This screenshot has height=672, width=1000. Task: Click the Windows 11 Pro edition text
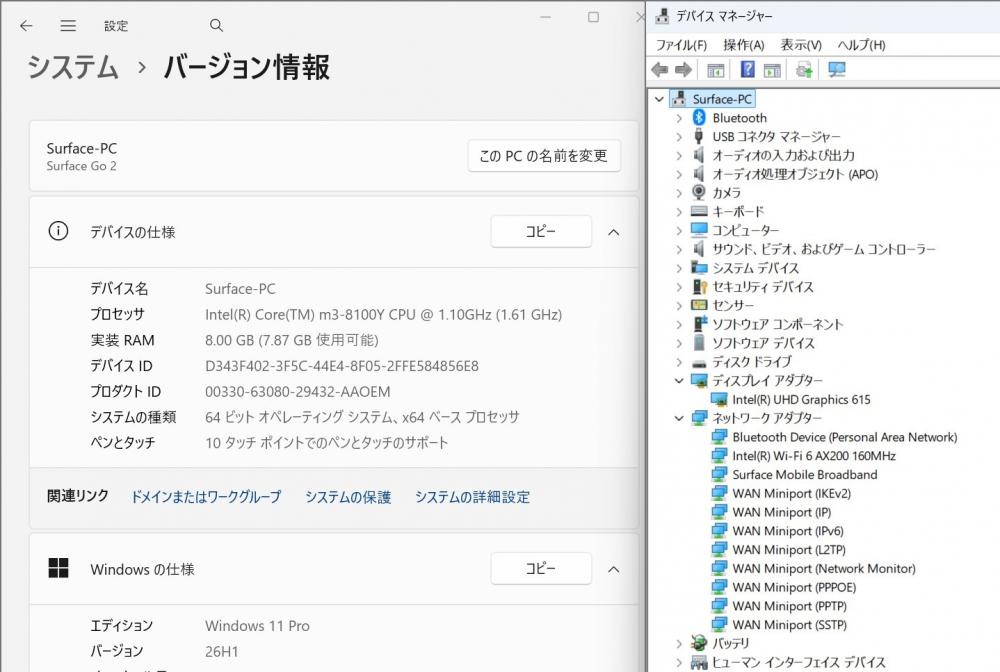[x=257, y=625]
